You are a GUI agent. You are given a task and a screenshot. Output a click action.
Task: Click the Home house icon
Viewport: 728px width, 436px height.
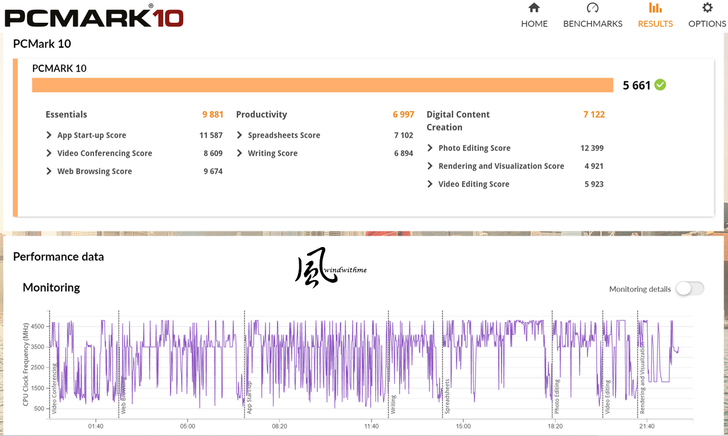534,7
